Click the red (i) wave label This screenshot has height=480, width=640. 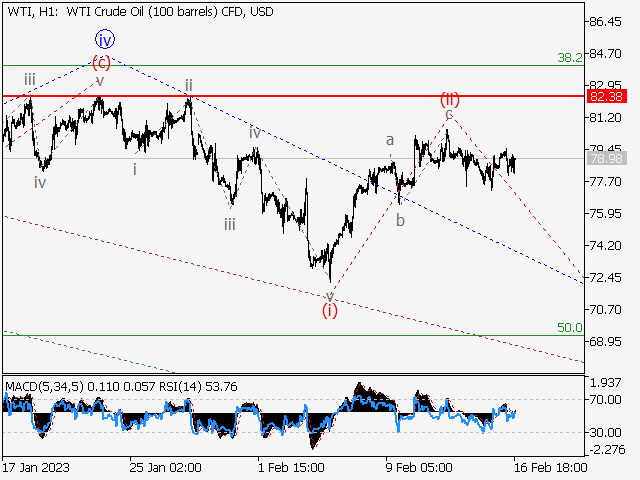coord(330,311)
